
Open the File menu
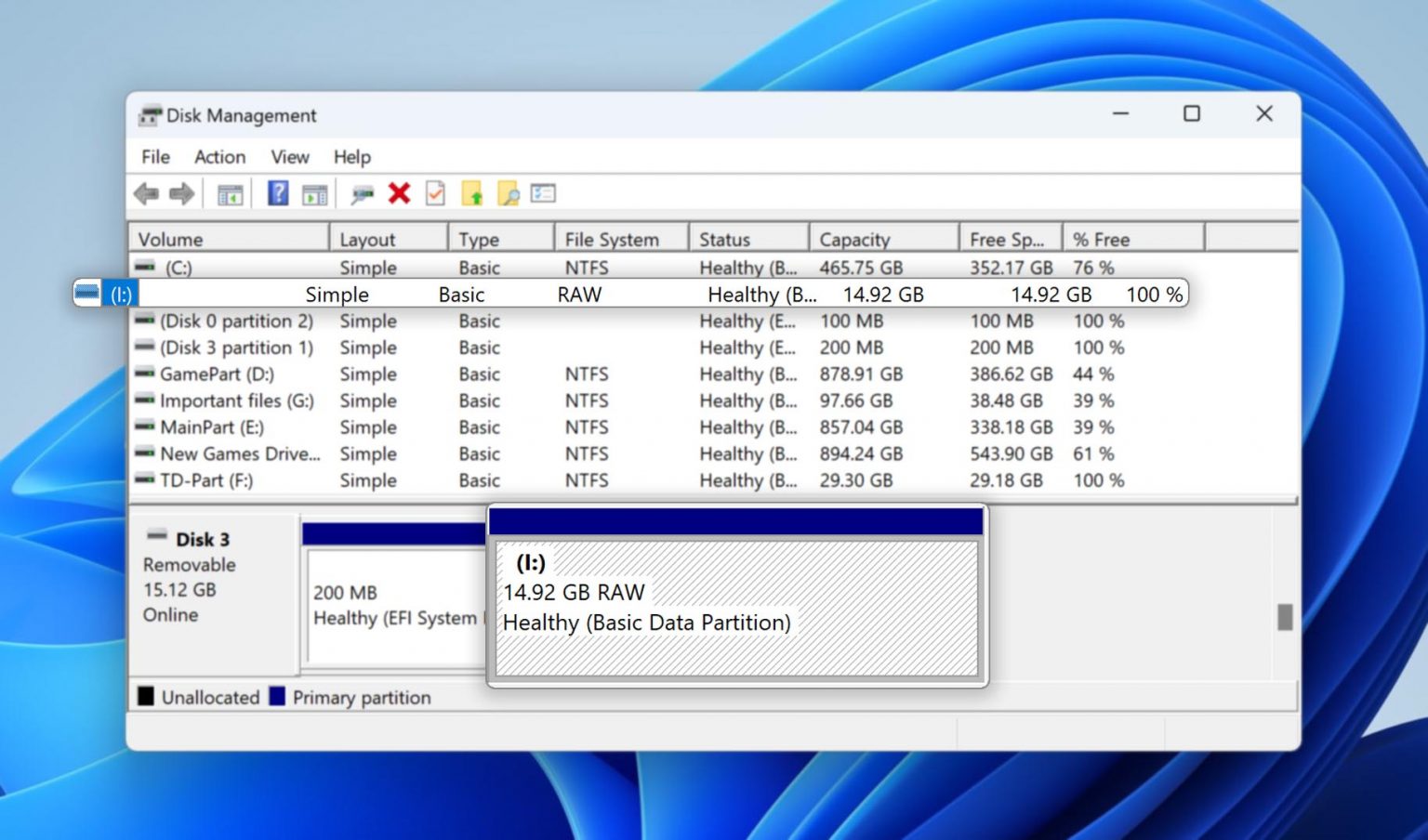coord(154,156)
